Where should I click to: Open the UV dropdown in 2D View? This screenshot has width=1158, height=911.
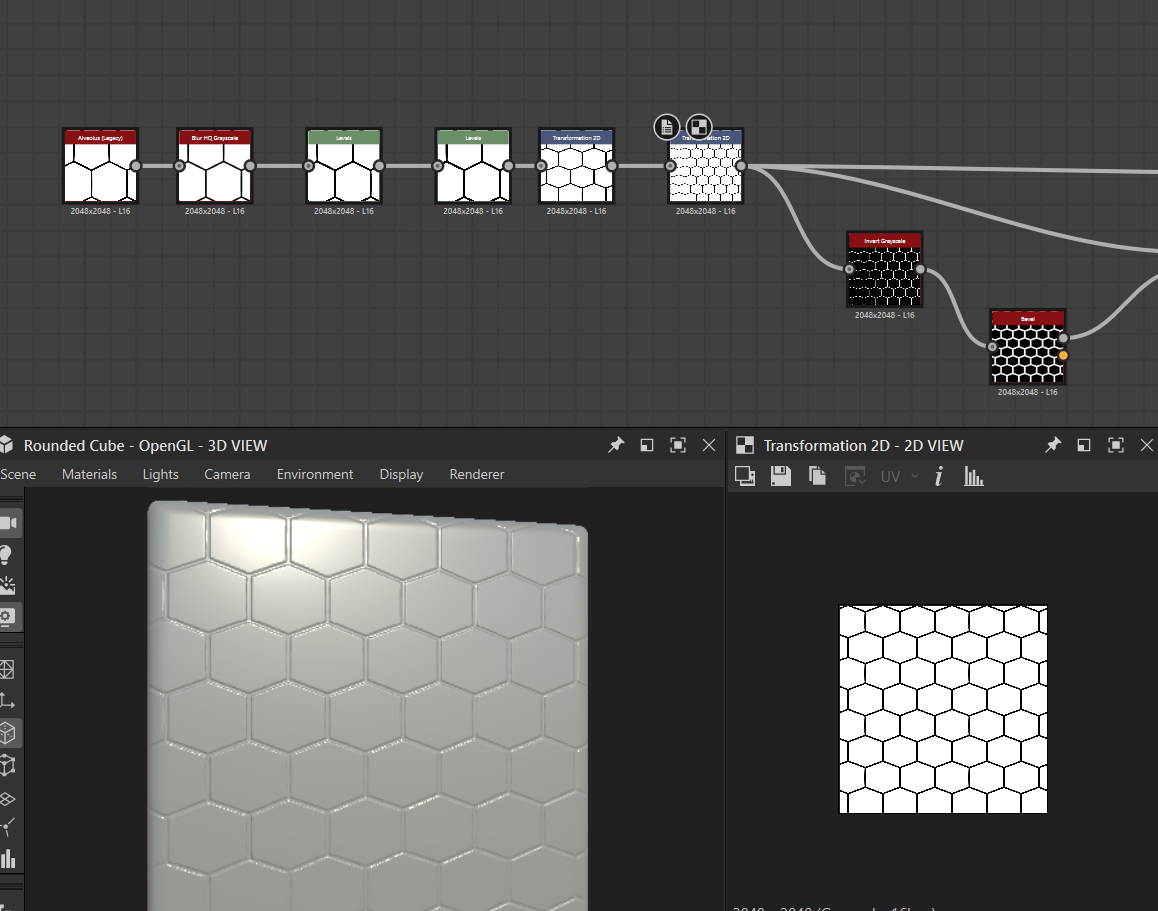[x=899, y=477]
